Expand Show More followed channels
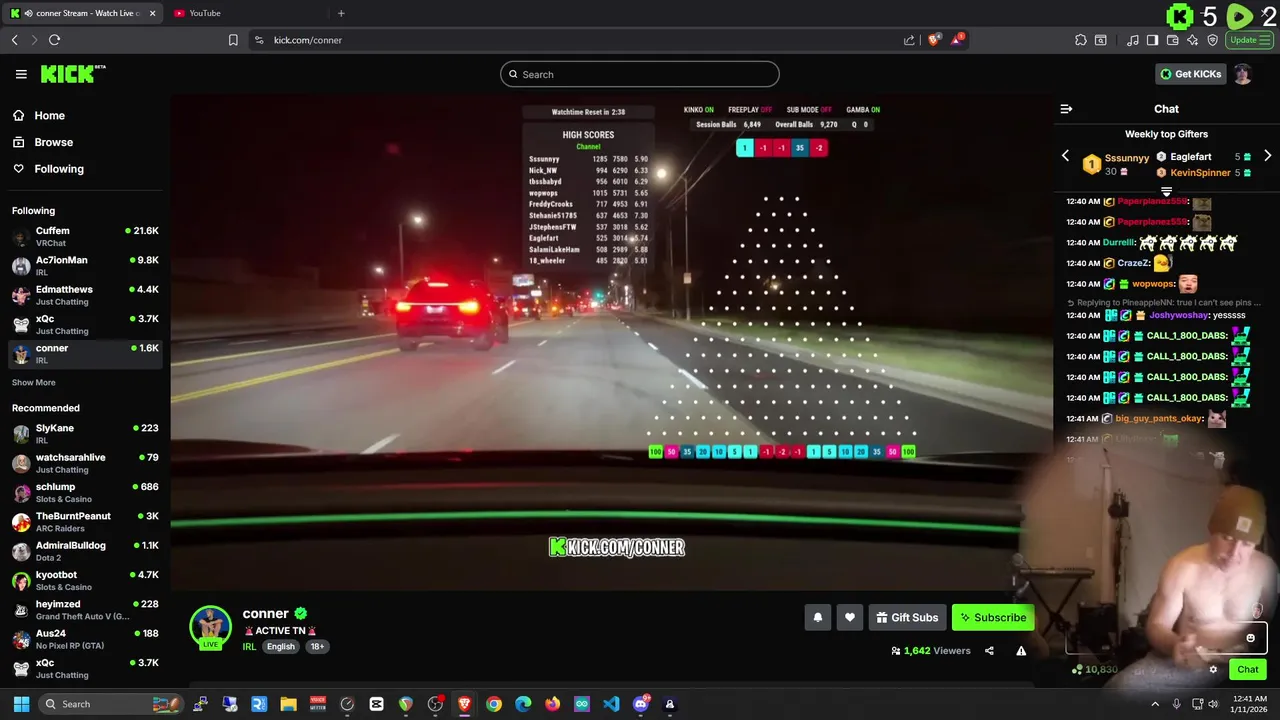Viewport: 1280px width, 720px height. [34, 383]
